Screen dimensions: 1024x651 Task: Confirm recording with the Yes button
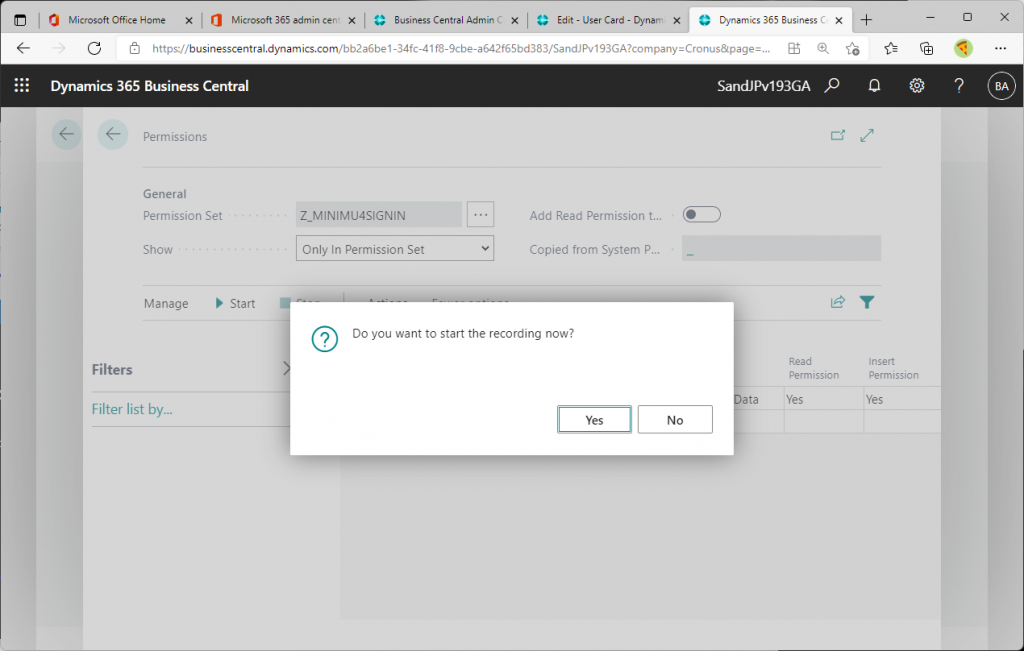pos(594,420)
